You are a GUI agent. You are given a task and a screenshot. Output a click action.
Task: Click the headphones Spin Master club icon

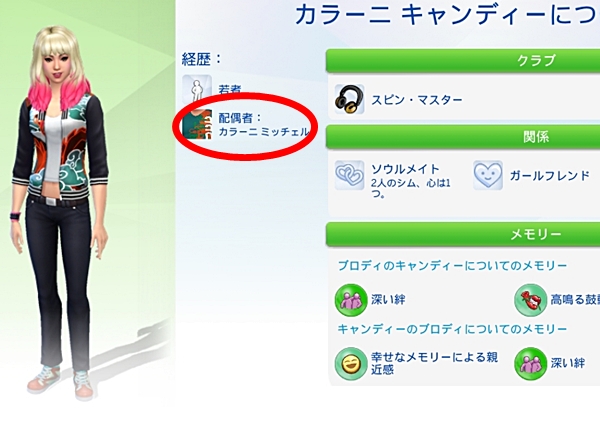pyautogui.click(x=349, y=99)
